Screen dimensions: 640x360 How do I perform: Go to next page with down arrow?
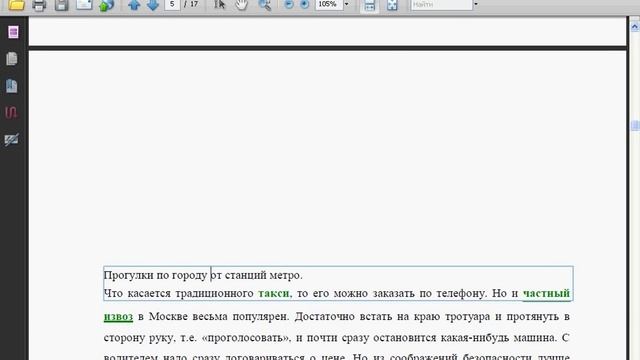coord(153,5)
